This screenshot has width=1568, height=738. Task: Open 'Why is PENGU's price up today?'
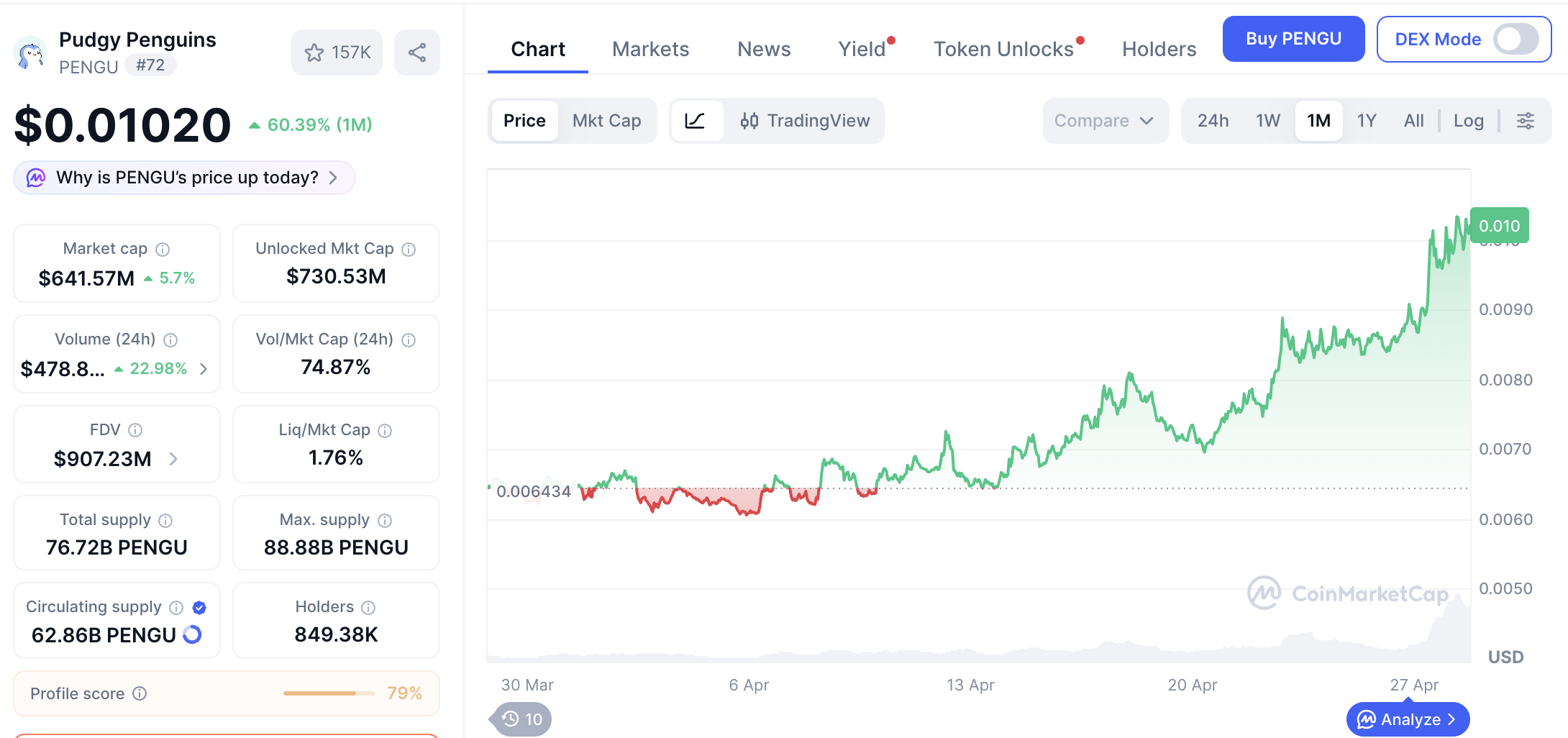(x=184, y=178)
